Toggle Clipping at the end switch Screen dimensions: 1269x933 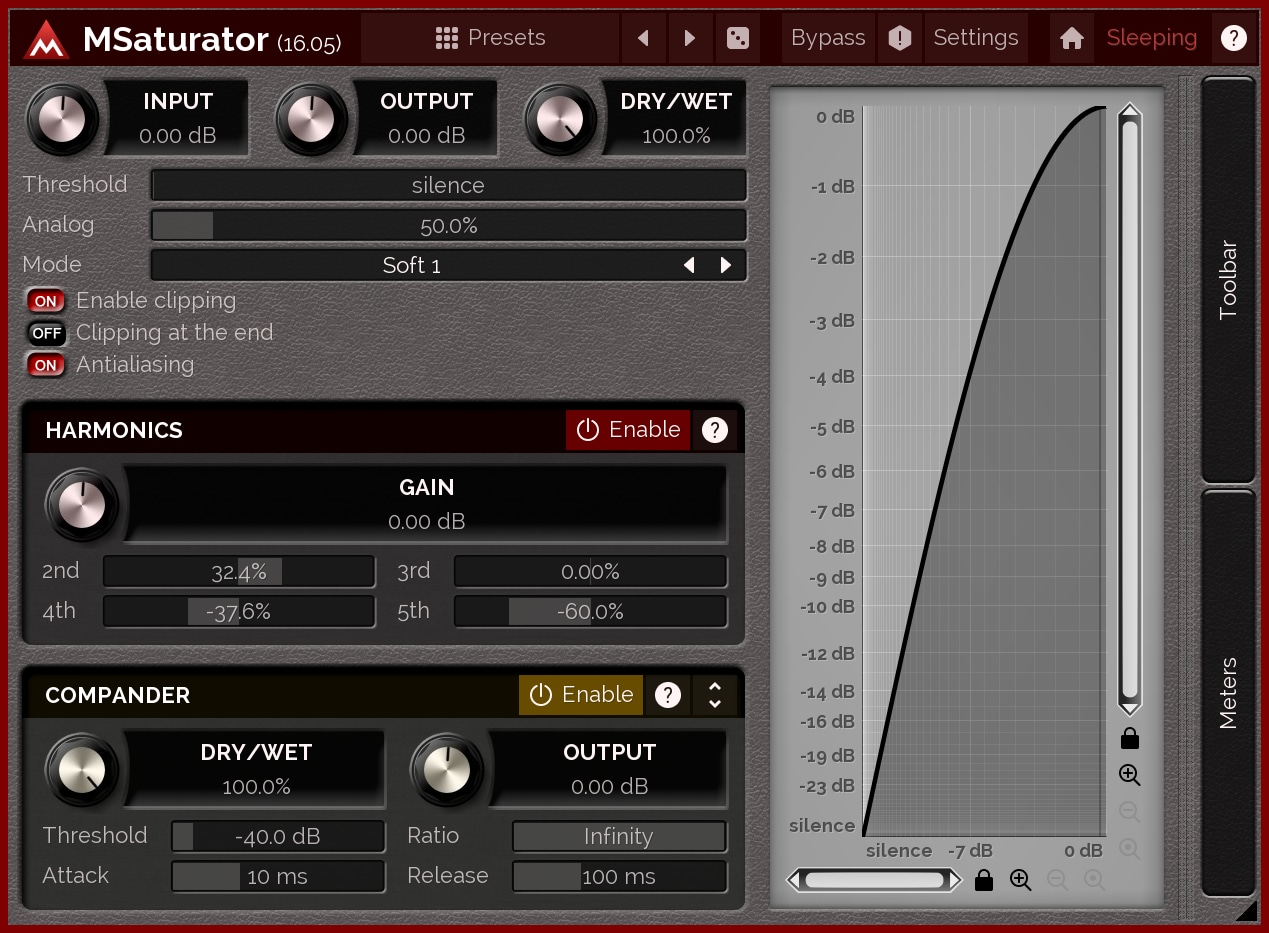click(x=46, y=333)
